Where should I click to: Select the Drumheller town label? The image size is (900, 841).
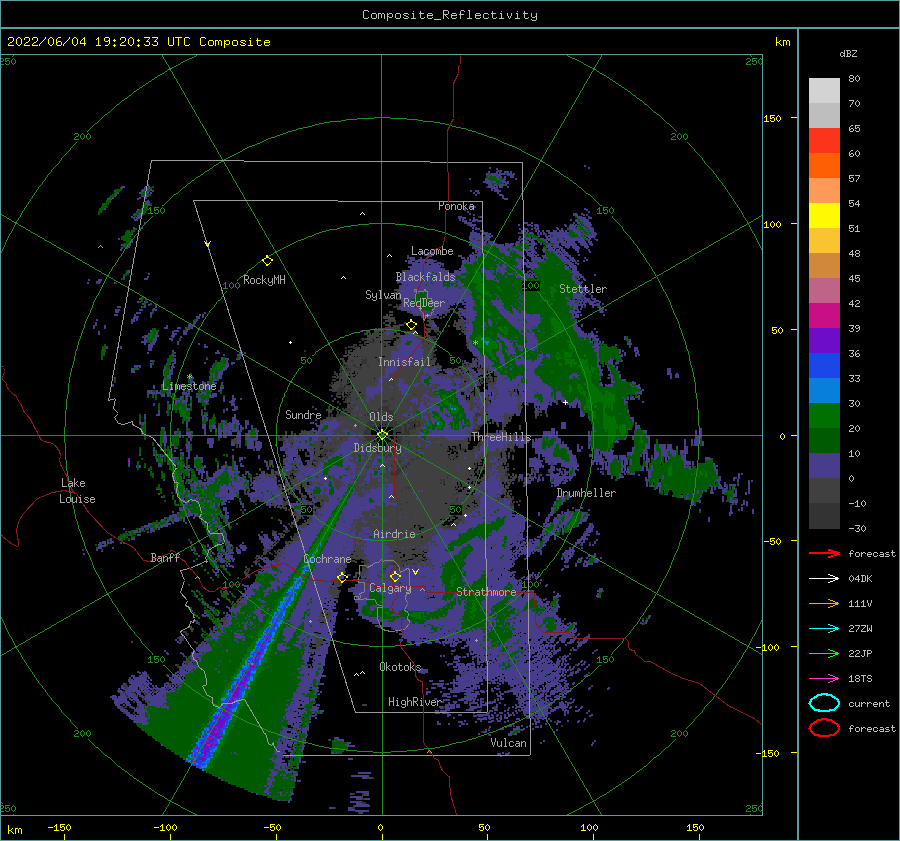click(586, 493)
